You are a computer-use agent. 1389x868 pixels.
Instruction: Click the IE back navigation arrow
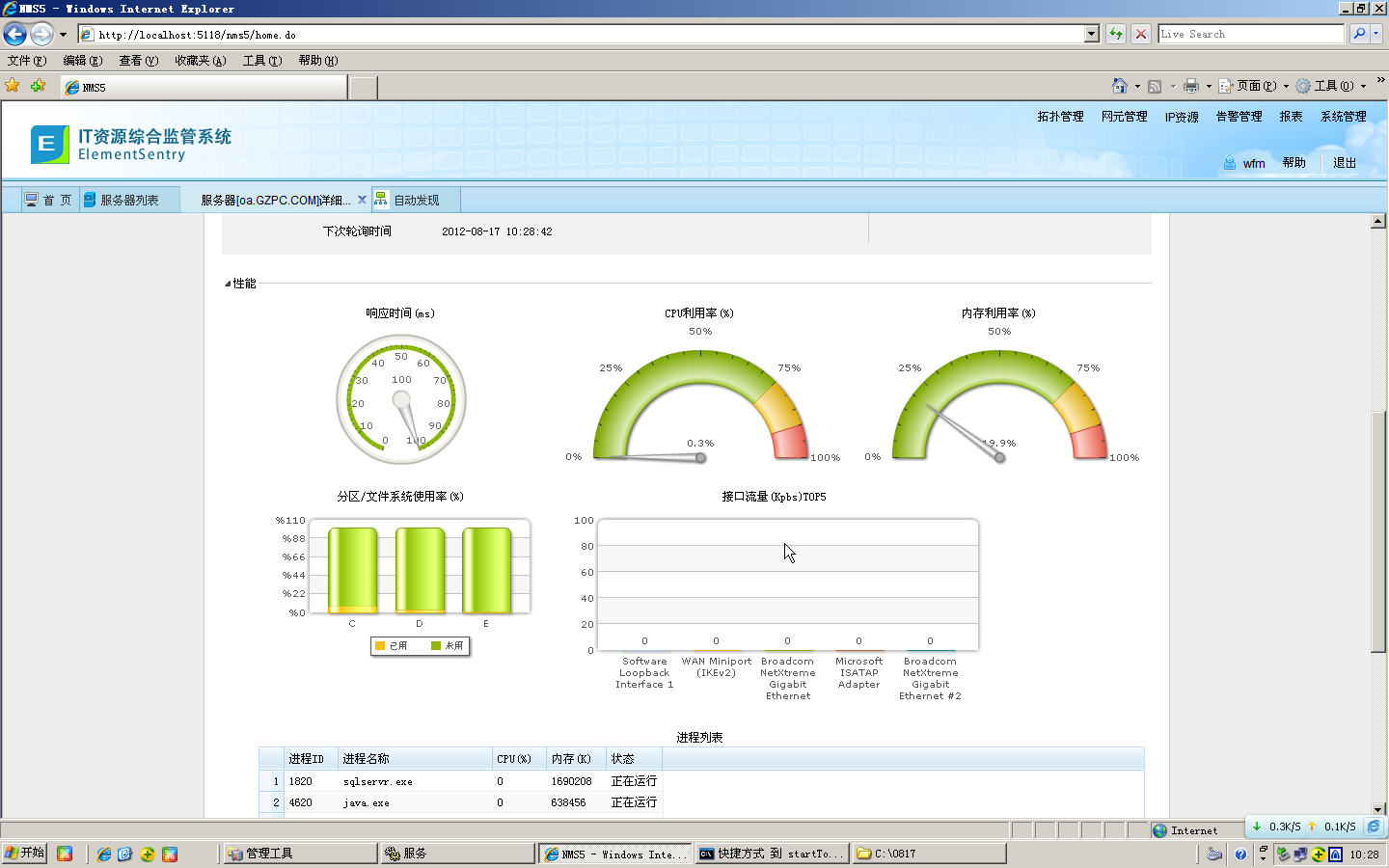pyautogui.click(x=14, y=34)
